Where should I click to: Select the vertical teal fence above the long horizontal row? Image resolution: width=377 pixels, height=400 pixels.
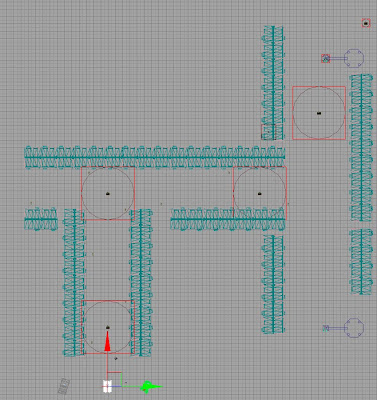(x=273, y=83)
